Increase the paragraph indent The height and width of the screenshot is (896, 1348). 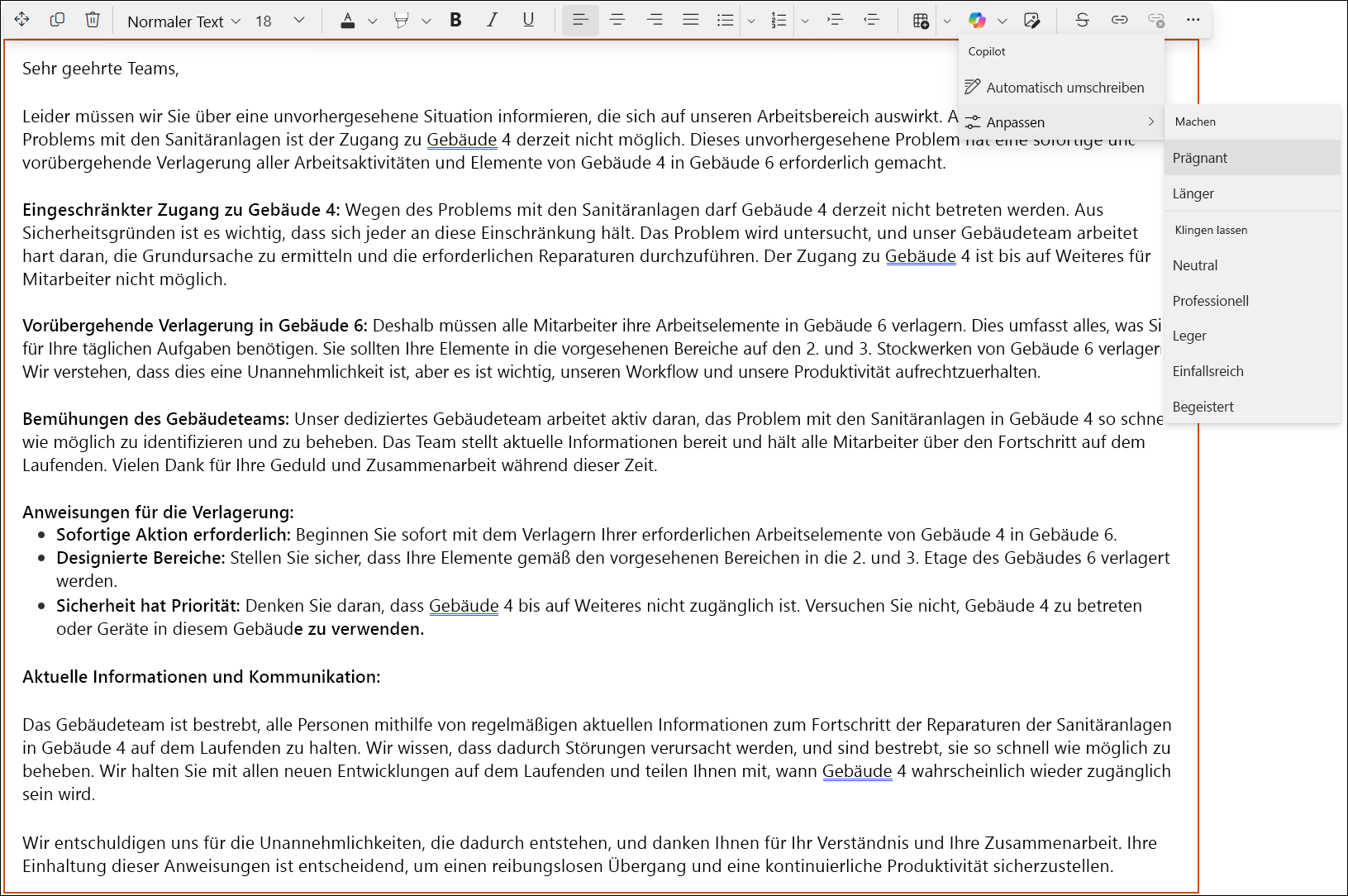tap(836, 20)
